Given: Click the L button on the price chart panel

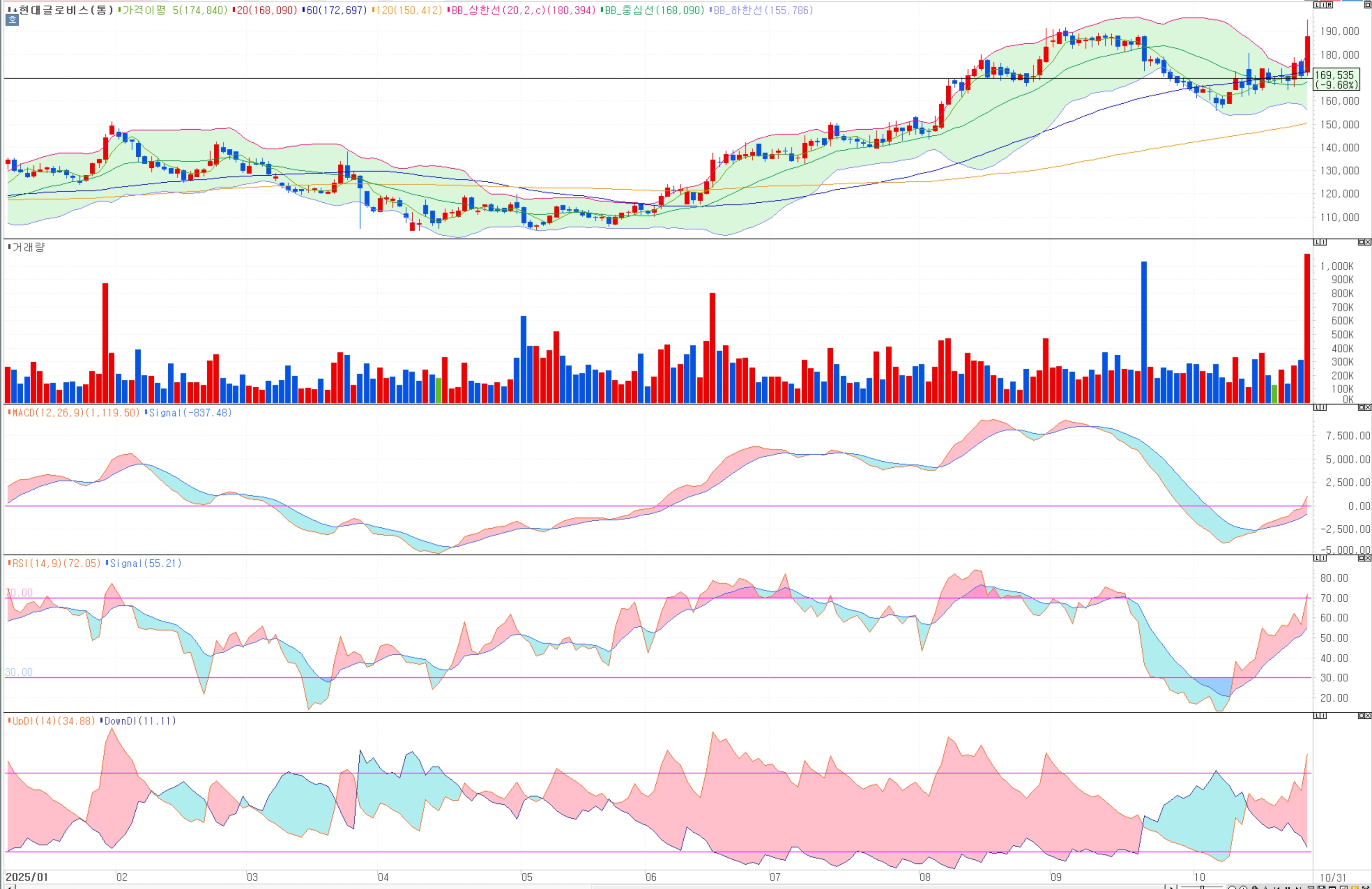Looking at the screenshot, I should 1317,5.
